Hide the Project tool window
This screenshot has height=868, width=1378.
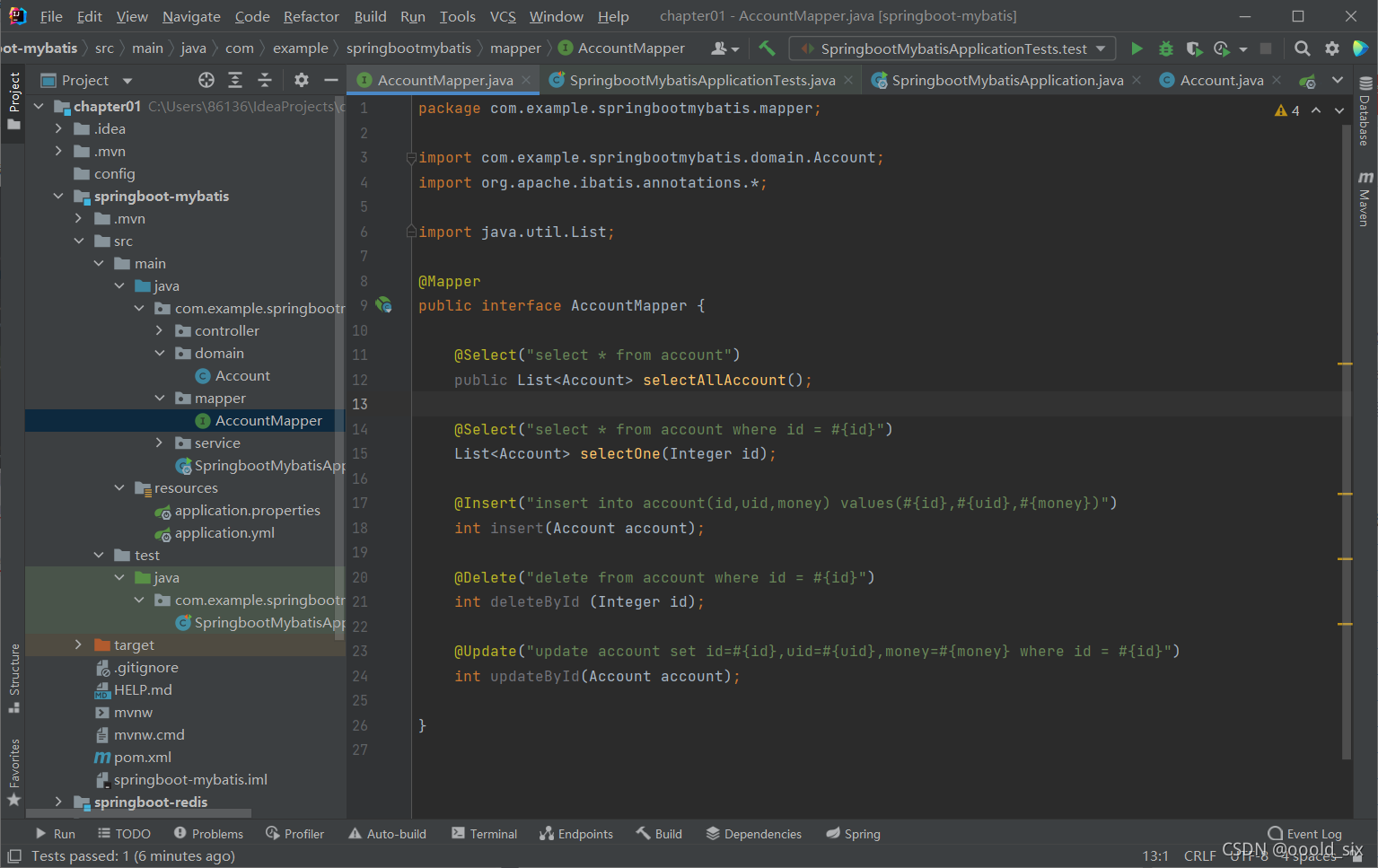330,80
